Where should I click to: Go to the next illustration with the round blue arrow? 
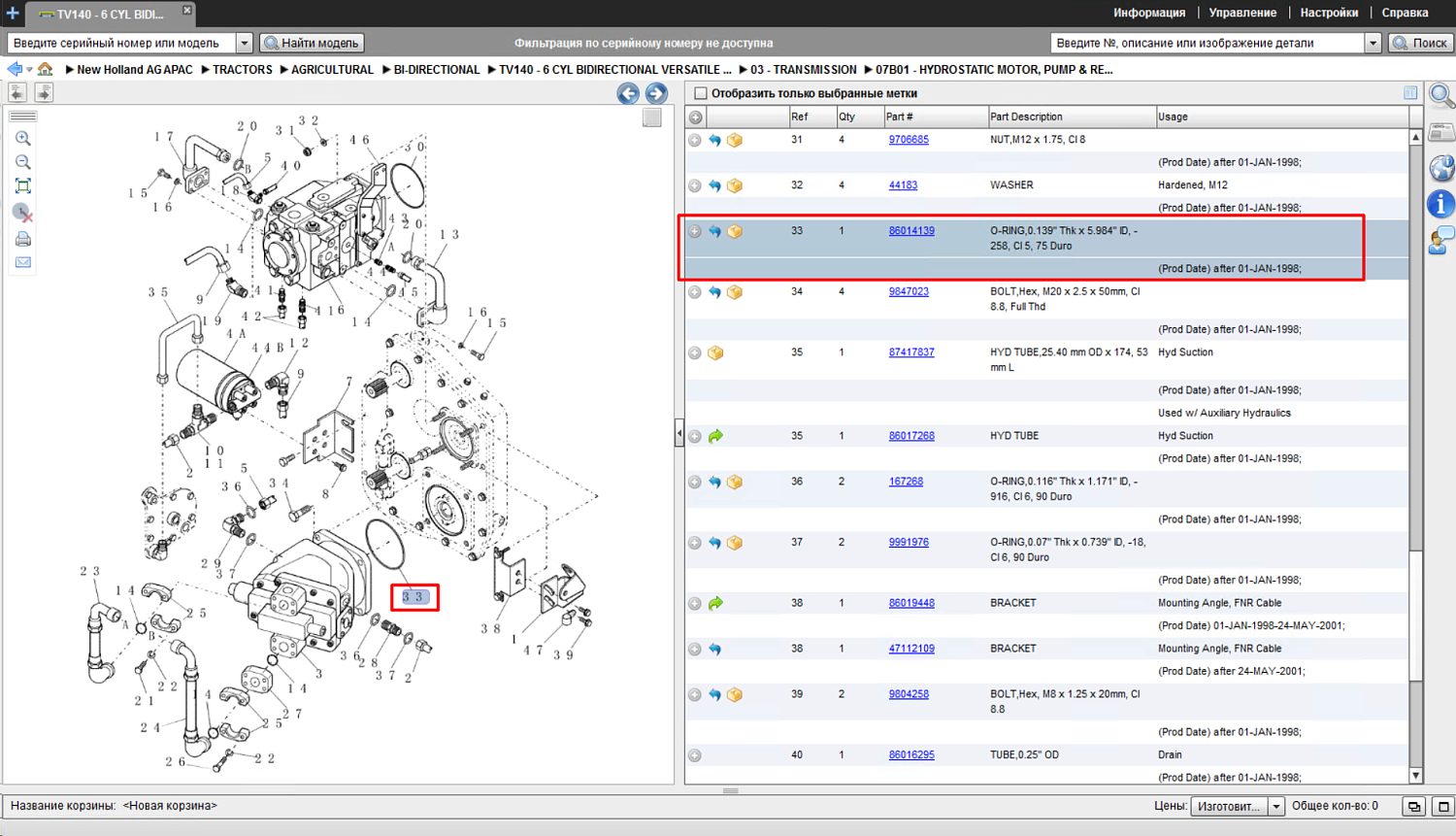pos(656,93)
